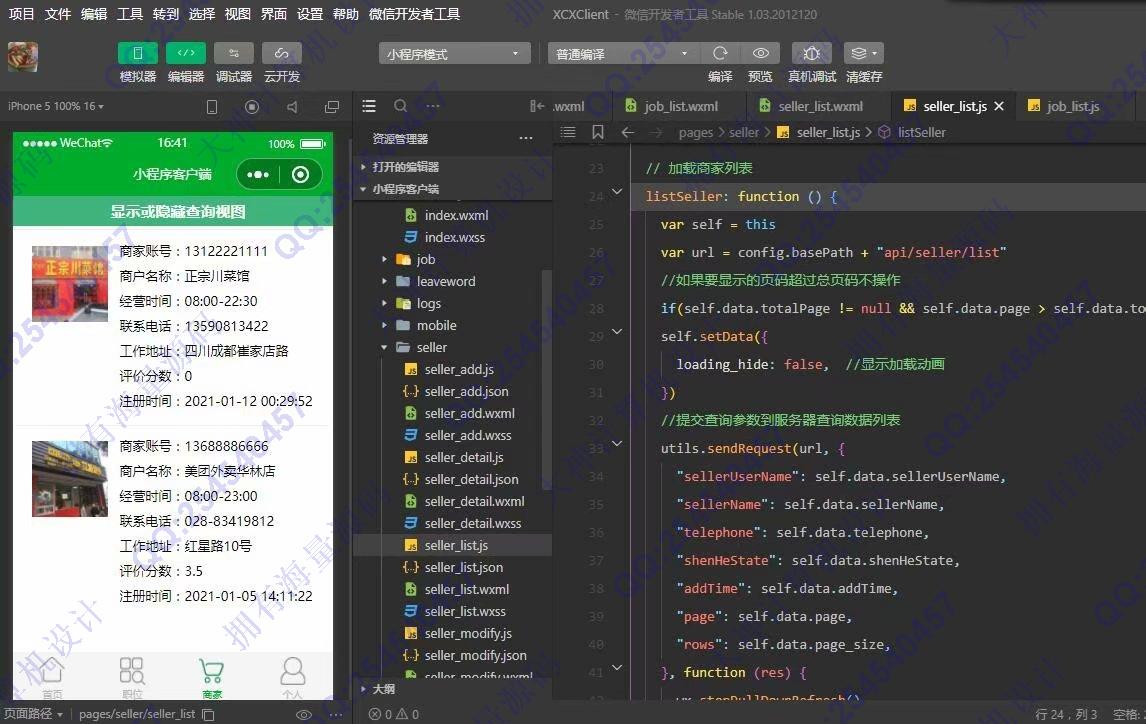
Task: Select the 商家 cart tab
Action: (x=212, y=678)
